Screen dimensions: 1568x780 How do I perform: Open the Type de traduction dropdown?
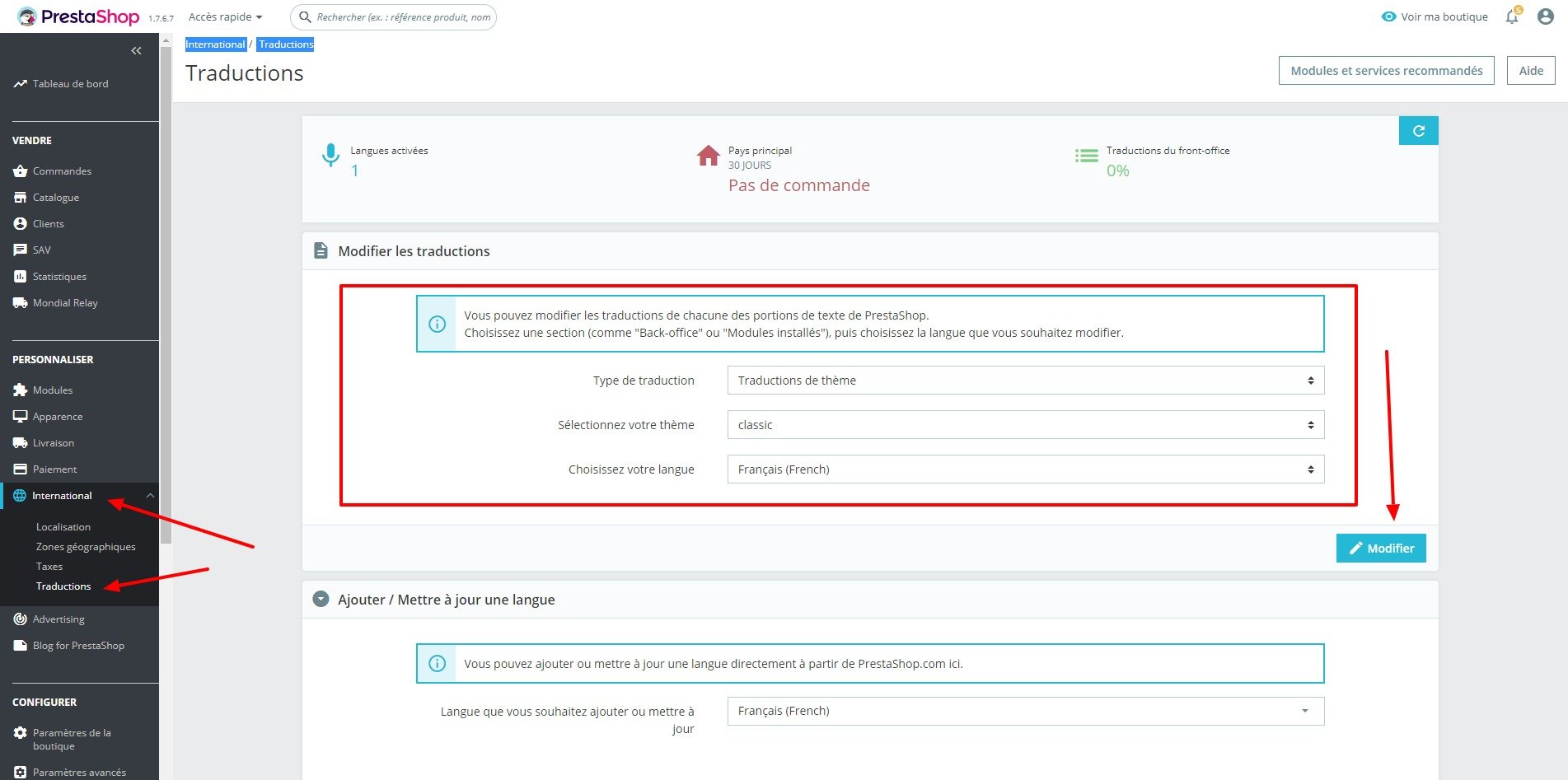tap(1026, 381)
